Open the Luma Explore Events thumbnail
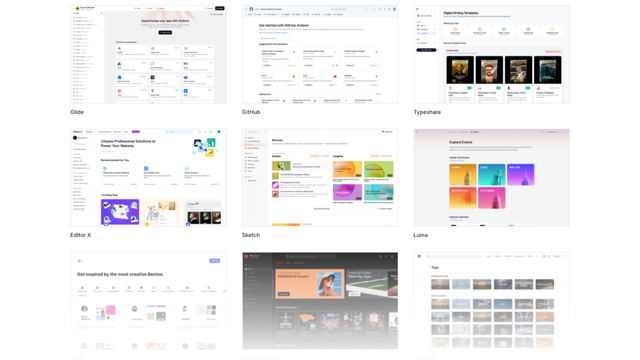 (491, 178)
